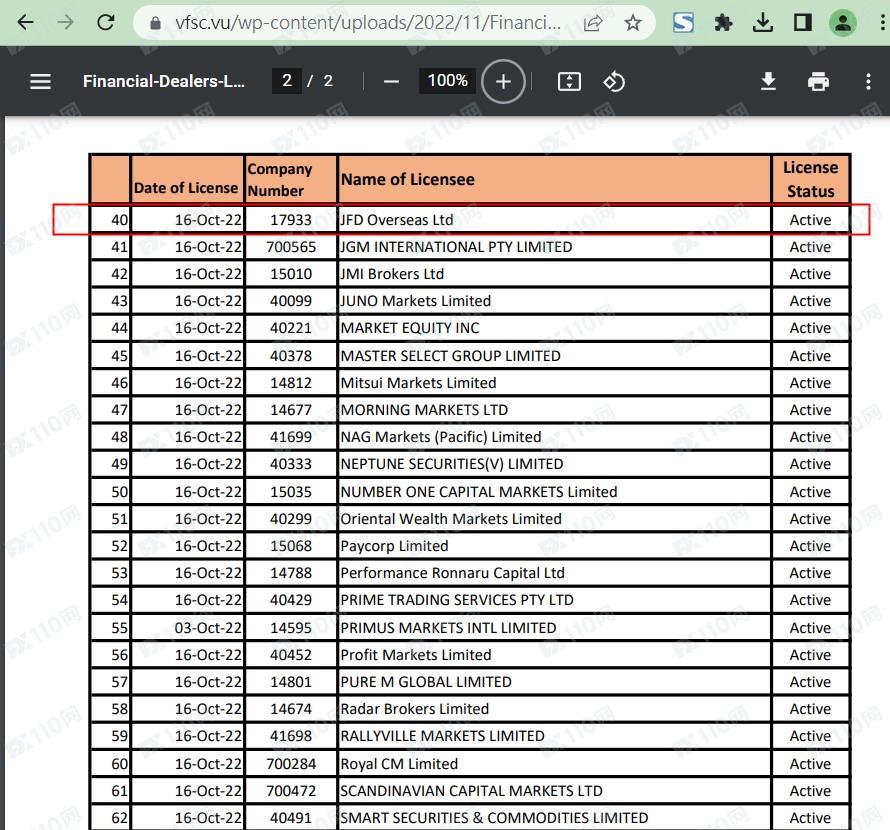Select 'JFD Overseas Ltd' licensee name

(x=397, y=220)
